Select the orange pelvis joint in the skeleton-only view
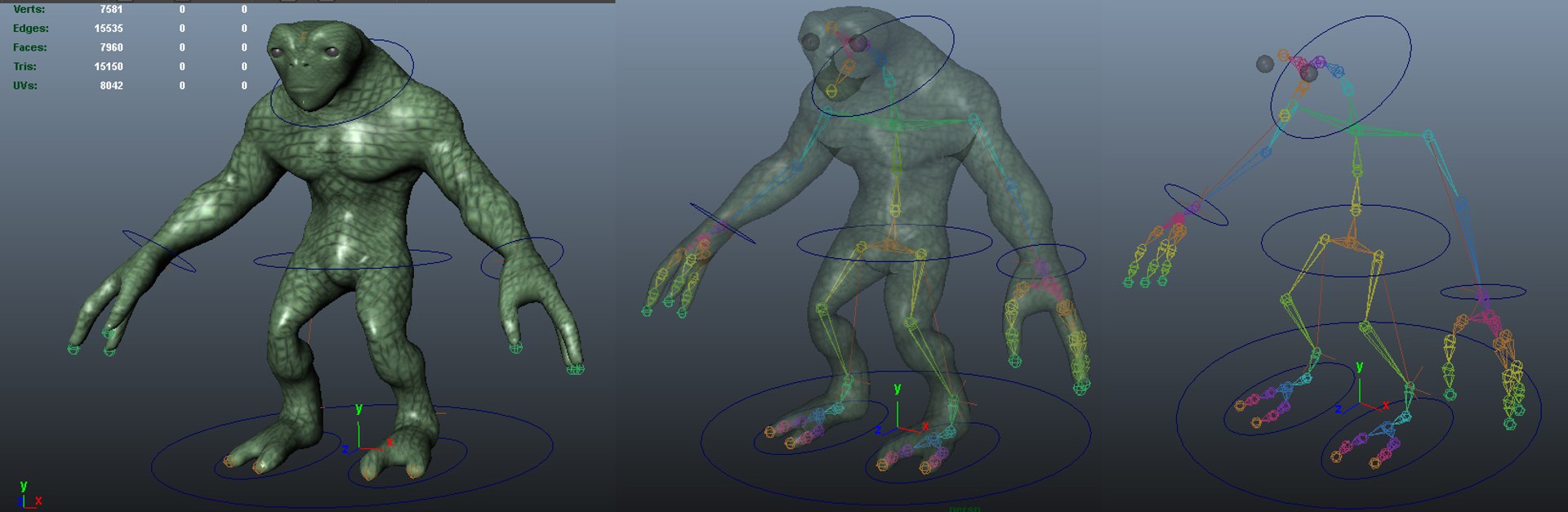This screenshot has height=512, width=1568. 1349,243
